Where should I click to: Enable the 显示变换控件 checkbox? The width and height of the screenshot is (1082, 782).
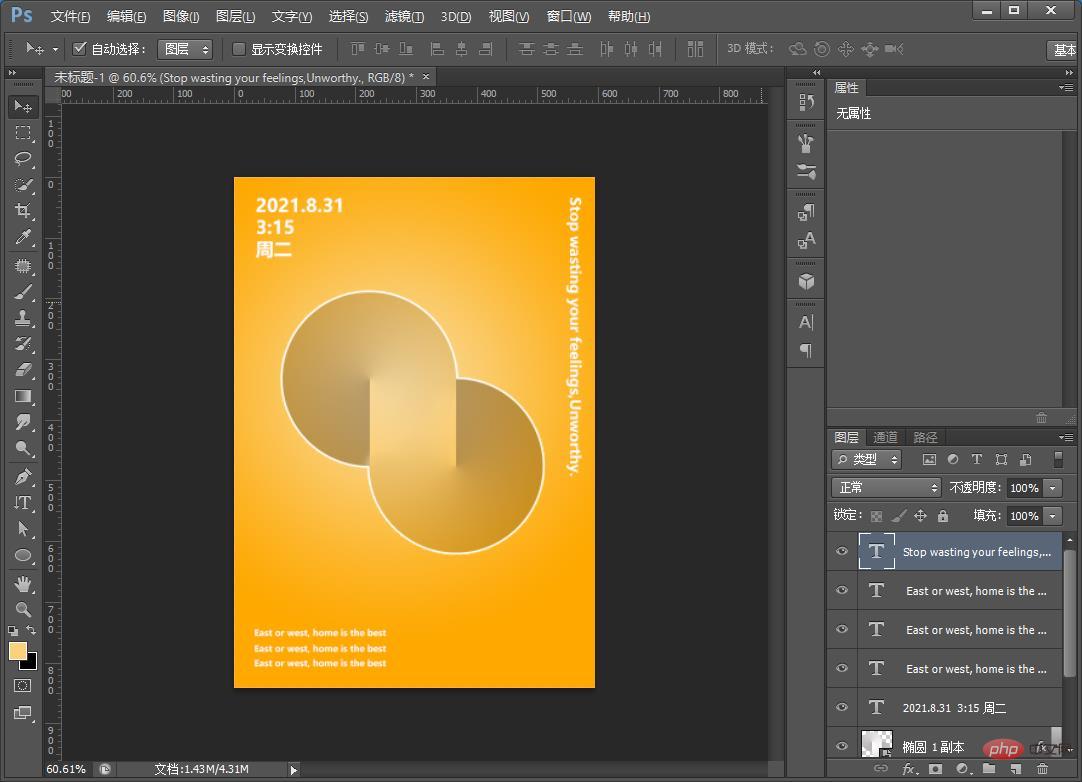[x=239, y=49]
